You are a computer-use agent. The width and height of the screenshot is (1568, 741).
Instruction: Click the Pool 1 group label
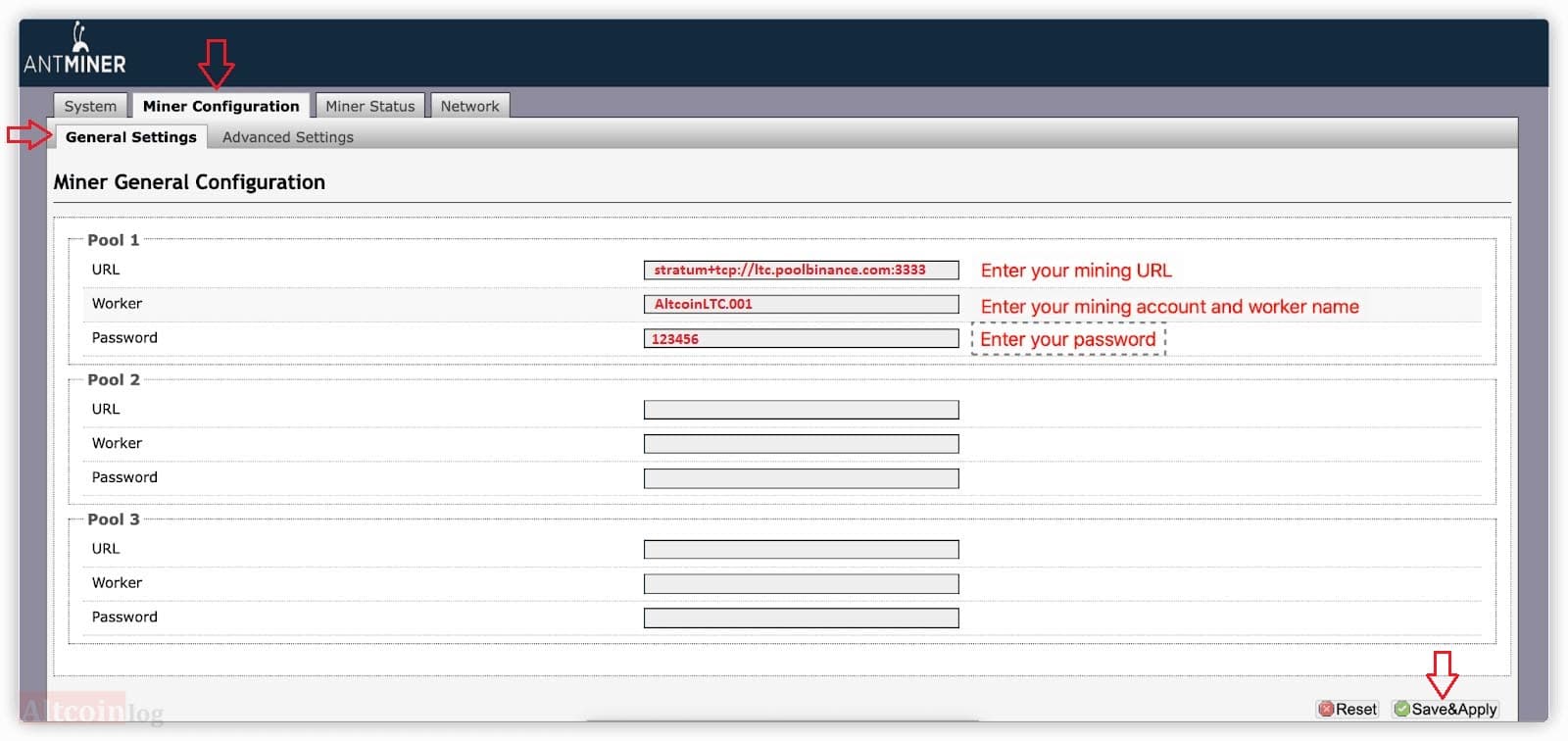pos(114,240)
